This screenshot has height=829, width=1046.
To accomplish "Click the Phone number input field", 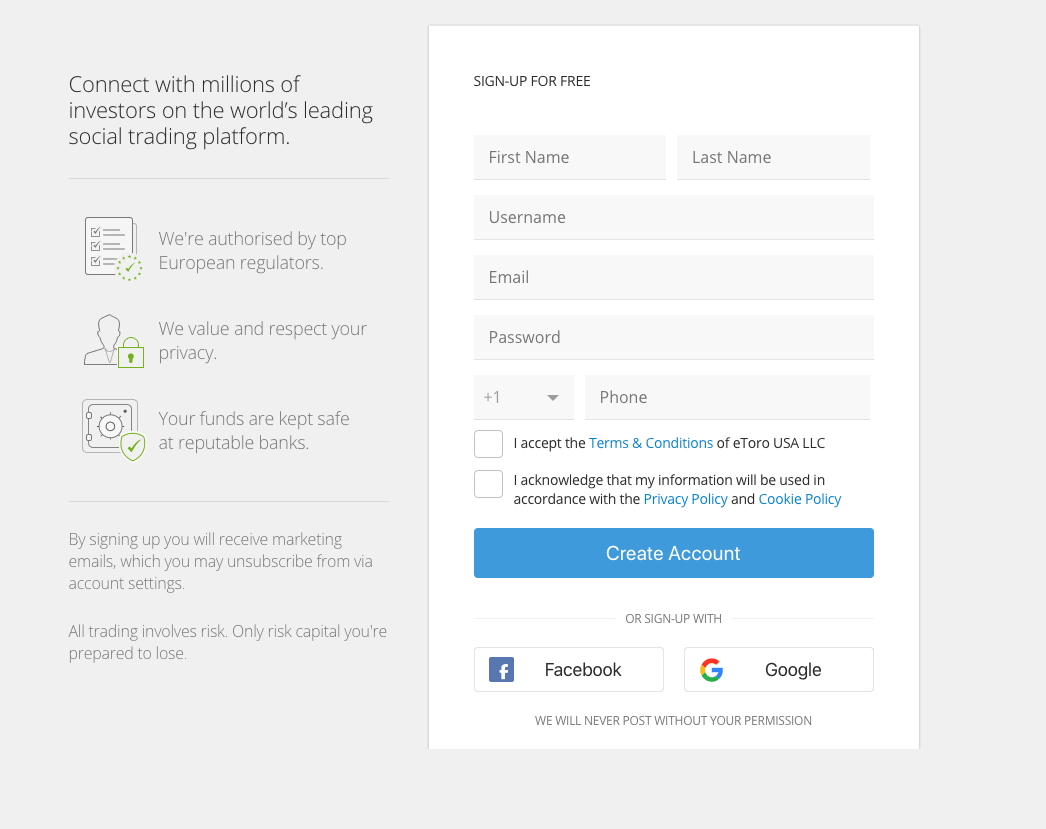I will [x=727, y=397].
